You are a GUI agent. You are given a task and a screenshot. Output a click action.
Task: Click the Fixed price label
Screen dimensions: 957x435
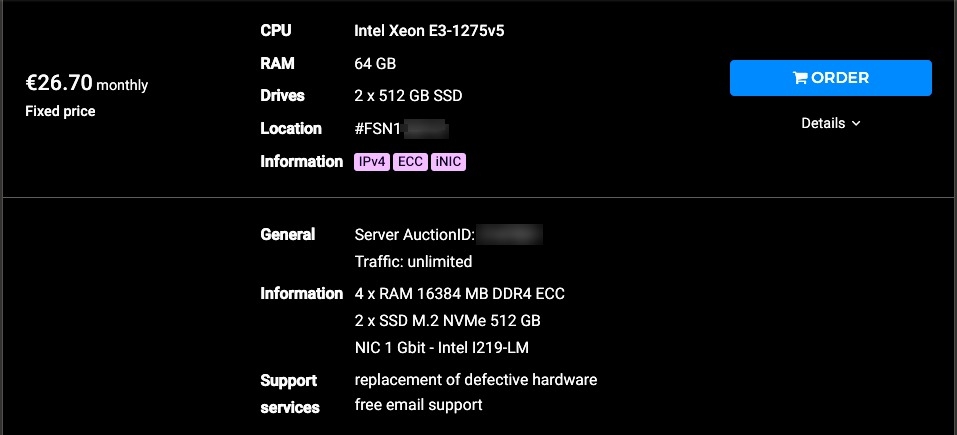tap(60, 112)
